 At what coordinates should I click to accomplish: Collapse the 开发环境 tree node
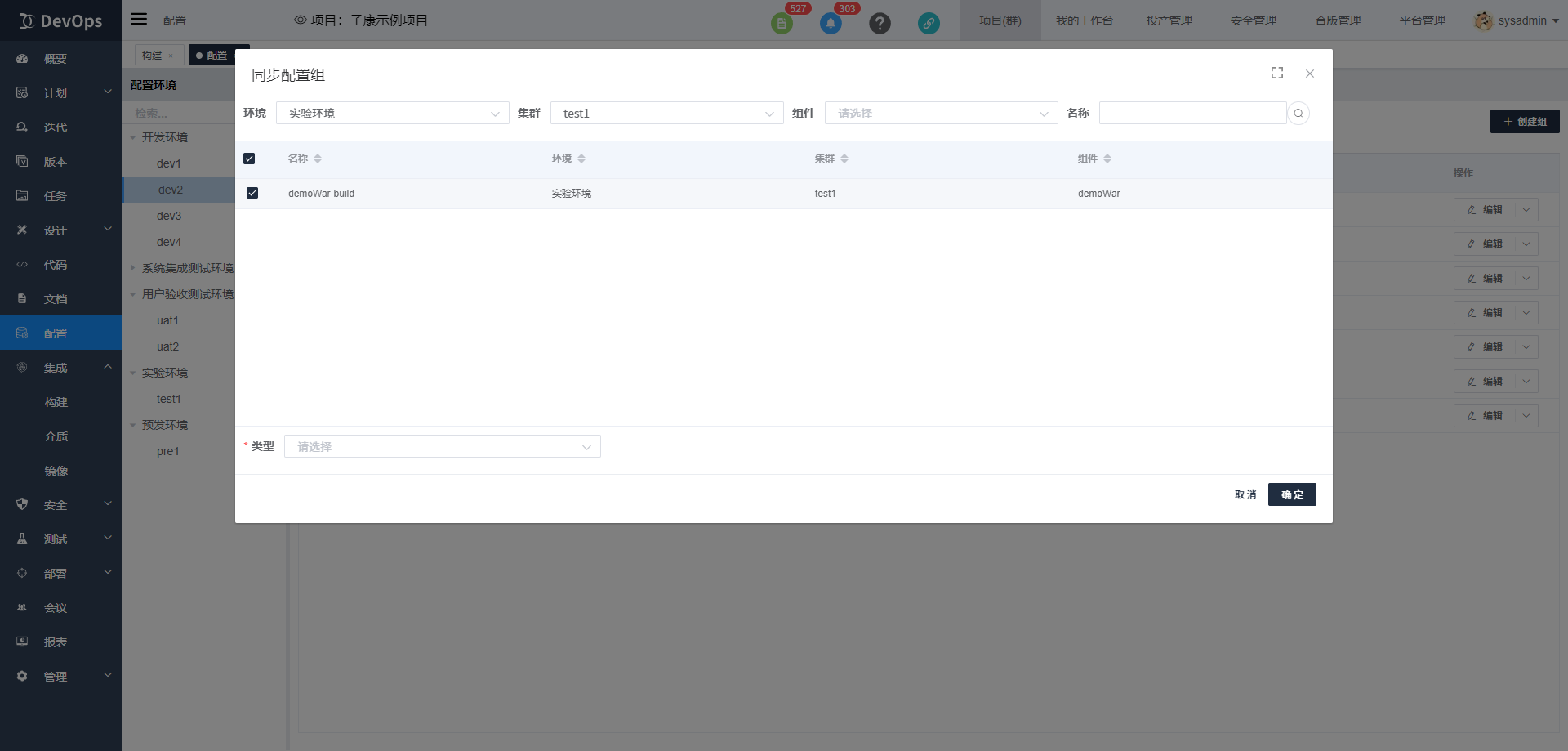(133, 137)
